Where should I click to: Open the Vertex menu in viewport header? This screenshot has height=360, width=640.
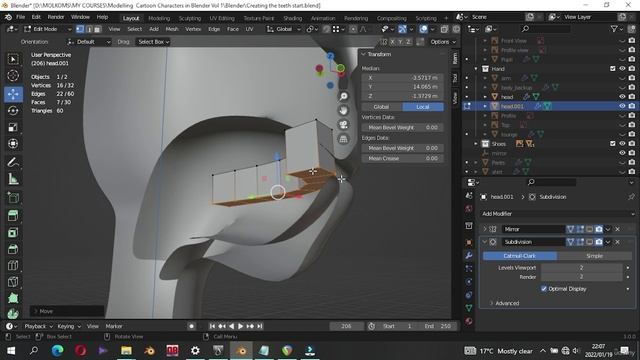(193, 29)
